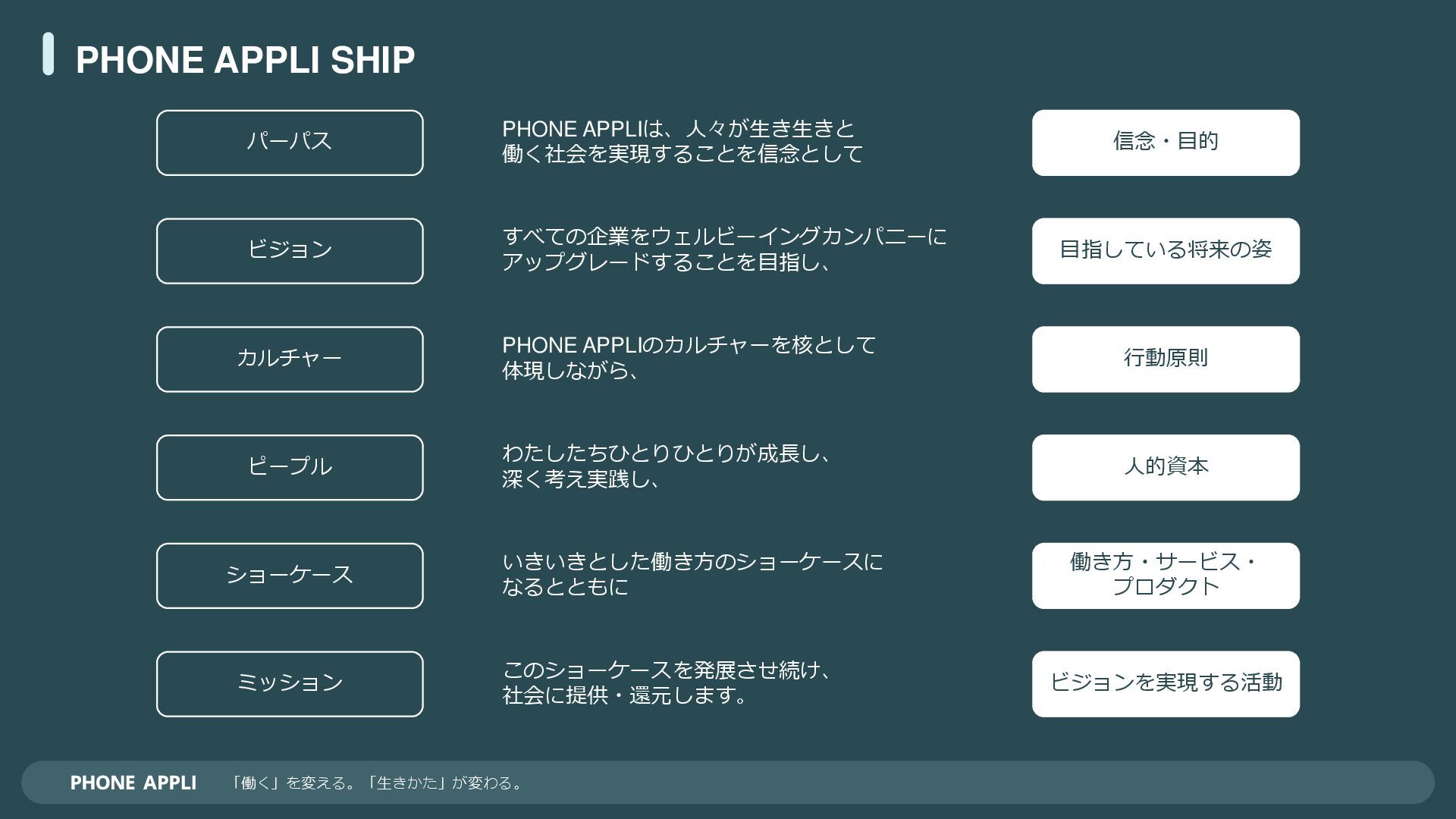Click the white 目指している将来の姿 box

point(1166,251)
